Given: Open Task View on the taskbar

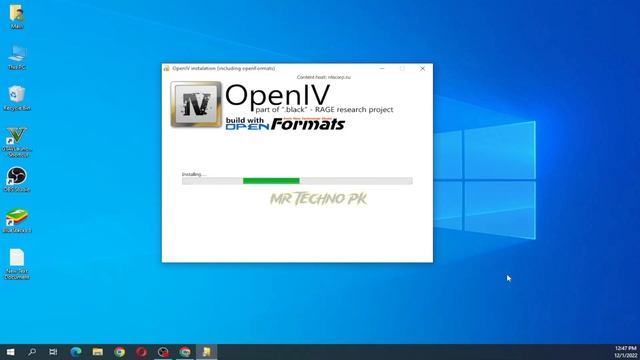Looking at the screenshot, I should click(53, 352).
